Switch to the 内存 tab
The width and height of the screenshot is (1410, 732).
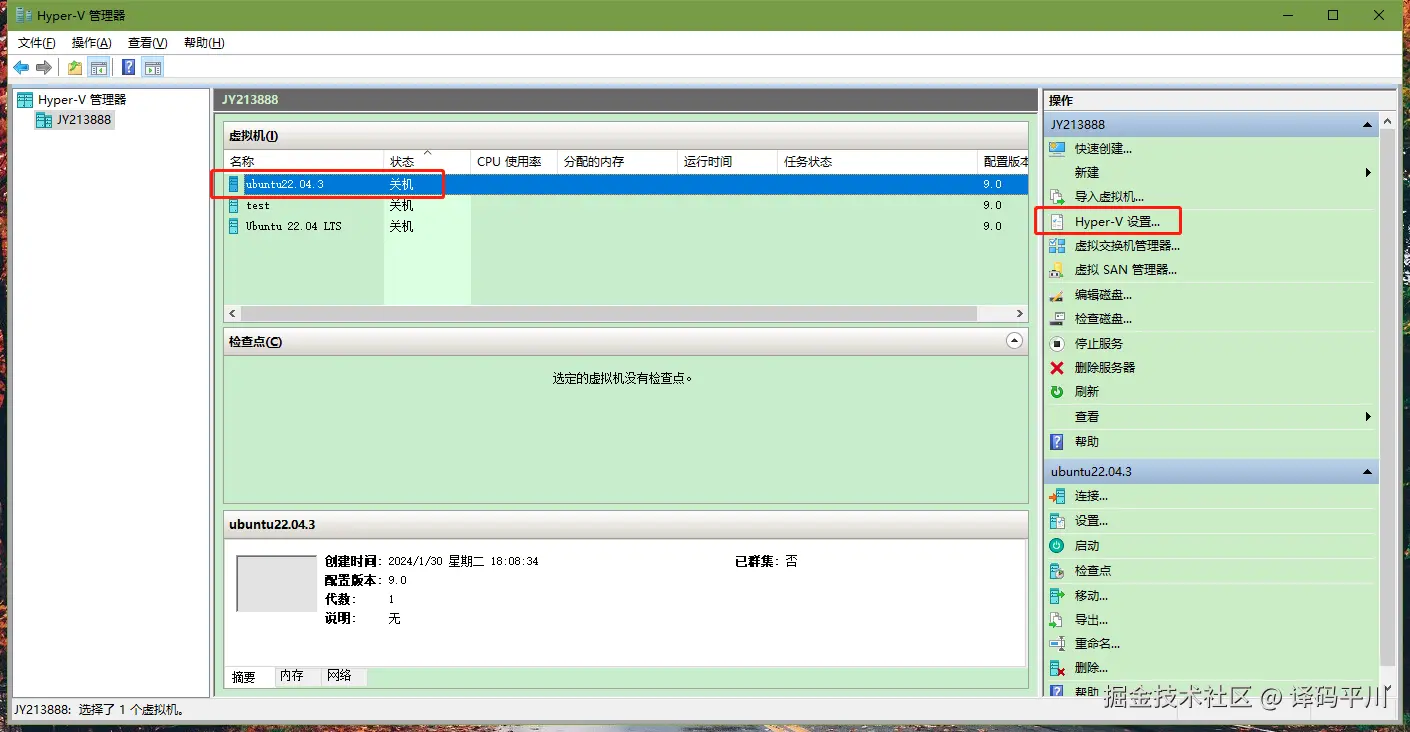(292, 676)
